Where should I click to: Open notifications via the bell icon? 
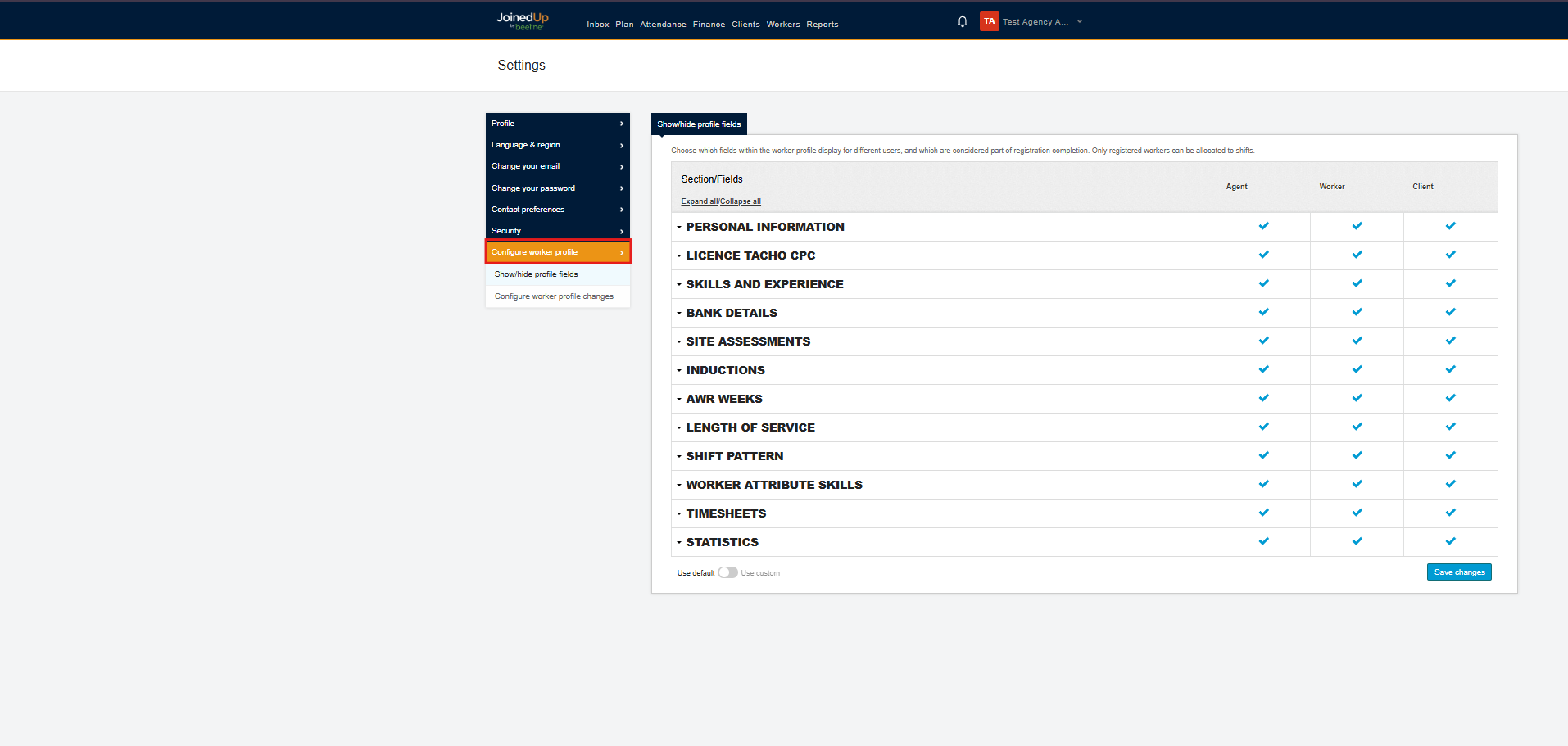(962, 21)
